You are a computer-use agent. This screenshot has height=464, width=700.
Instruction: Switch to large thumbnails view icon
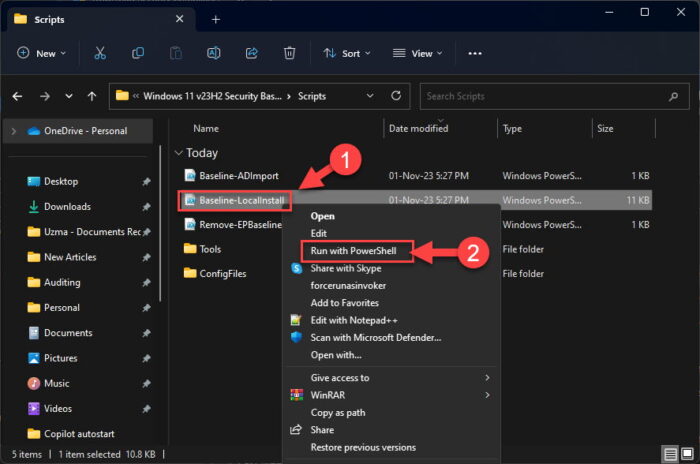(x=688, y=455)
